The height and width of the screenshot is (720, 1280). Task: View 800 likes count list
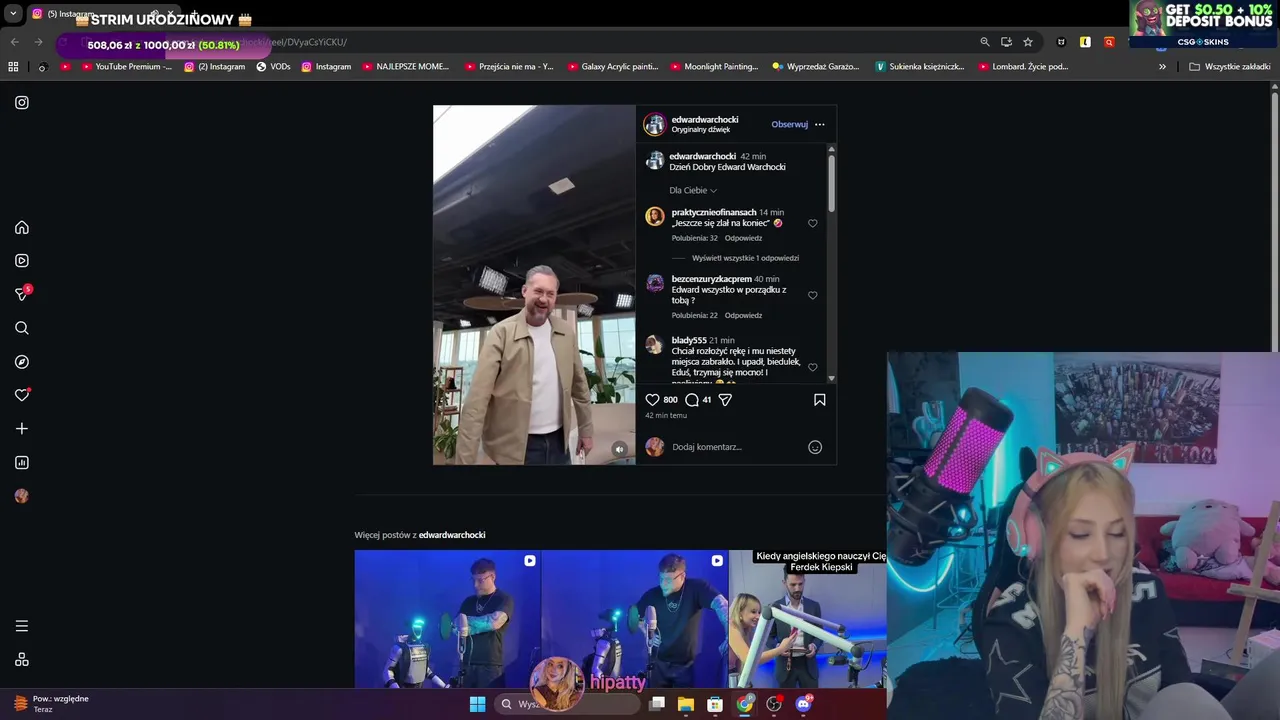[670, 400]
